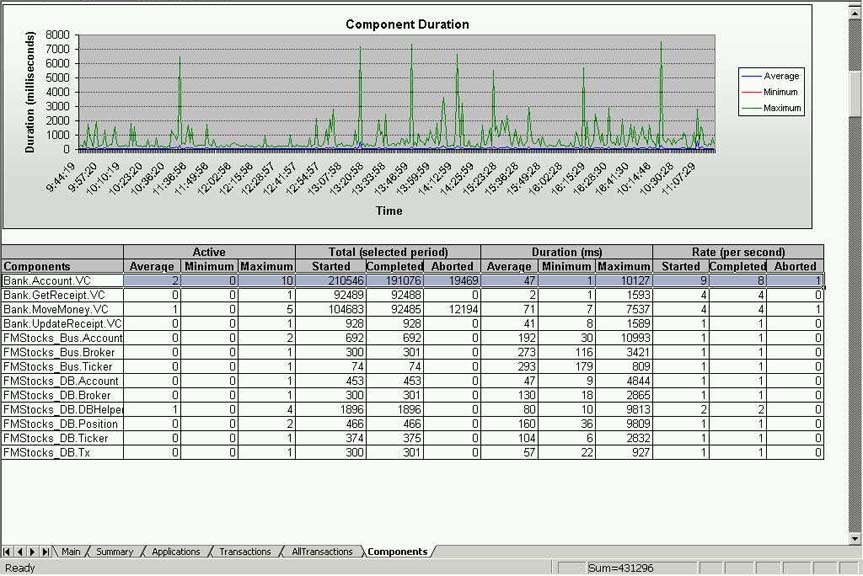Select the FMStocks_Bus.Broker cell
Viewport: 863px width, 576px height.
[62, 352]
